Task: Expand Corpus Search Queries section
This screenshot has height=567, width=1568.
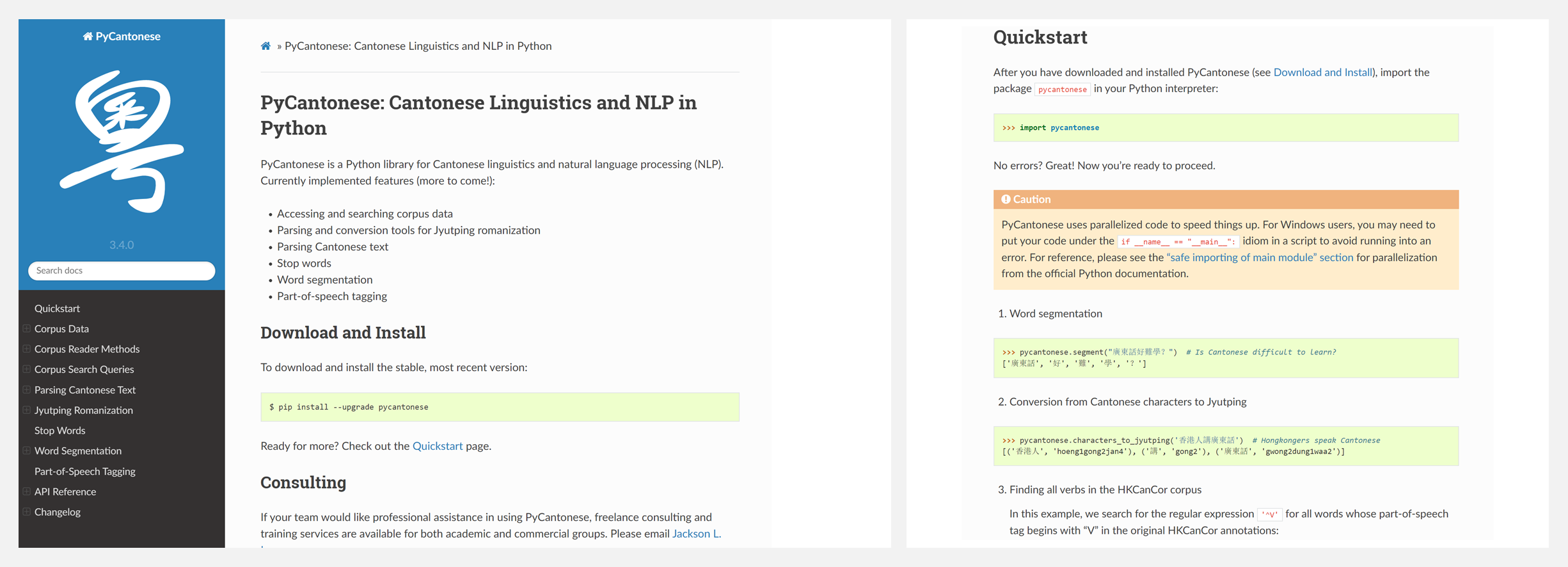Action: coord(27,369)
